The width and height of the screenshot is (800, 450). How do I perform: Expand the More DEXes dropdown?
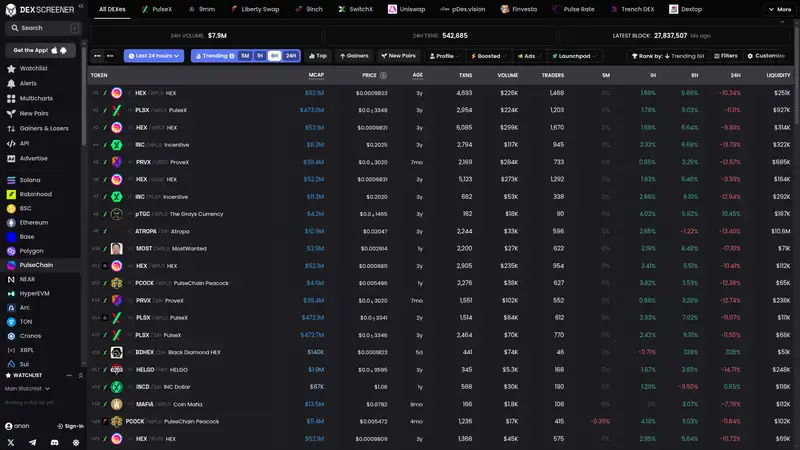coord(780,9)
